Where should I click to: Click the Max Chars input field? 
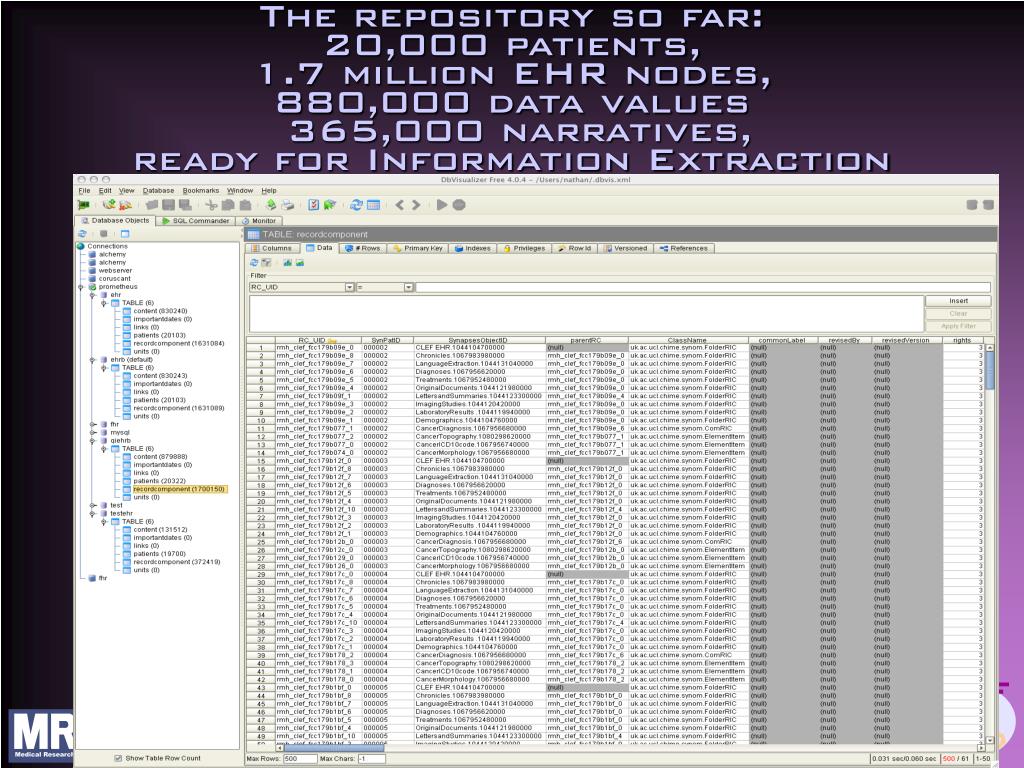tap(370, 759)
